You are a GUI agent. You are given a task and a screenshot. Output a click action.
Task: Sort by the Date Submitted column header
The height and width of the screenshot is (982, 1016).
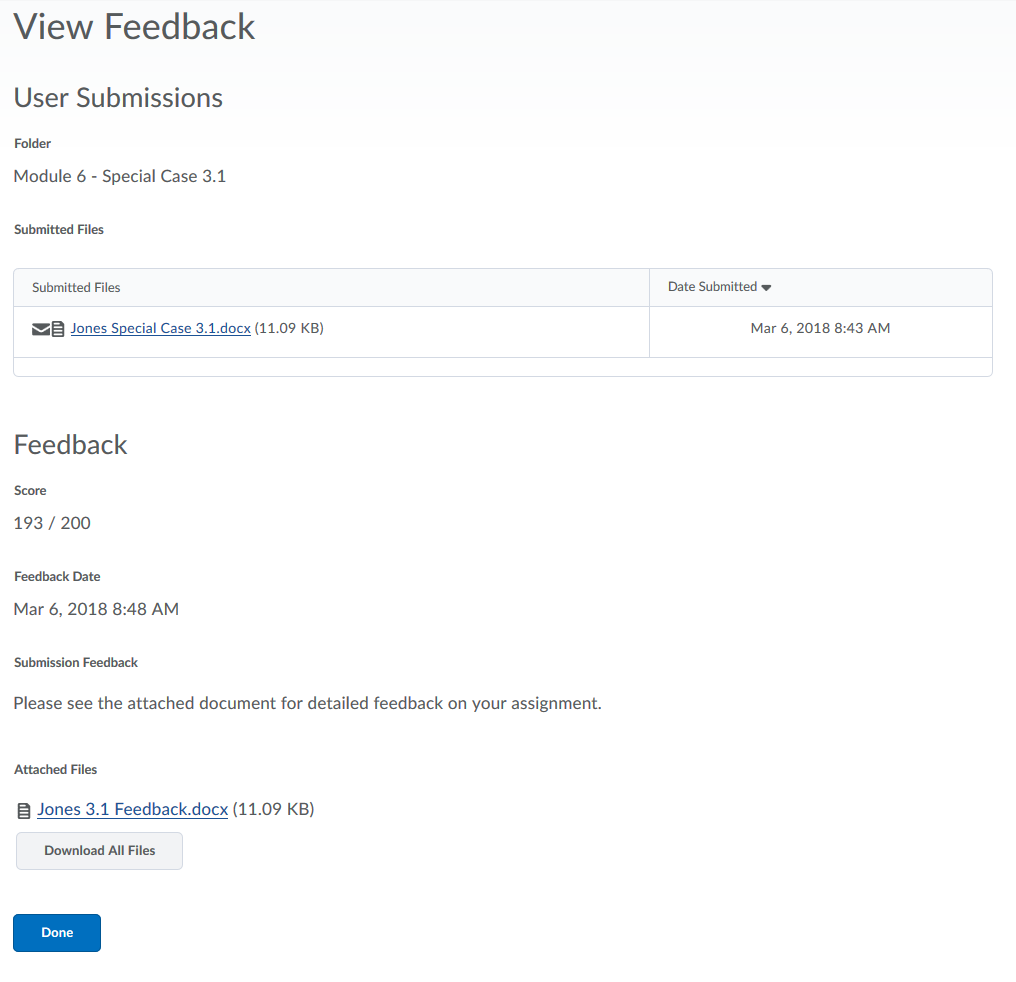[712, 287]
